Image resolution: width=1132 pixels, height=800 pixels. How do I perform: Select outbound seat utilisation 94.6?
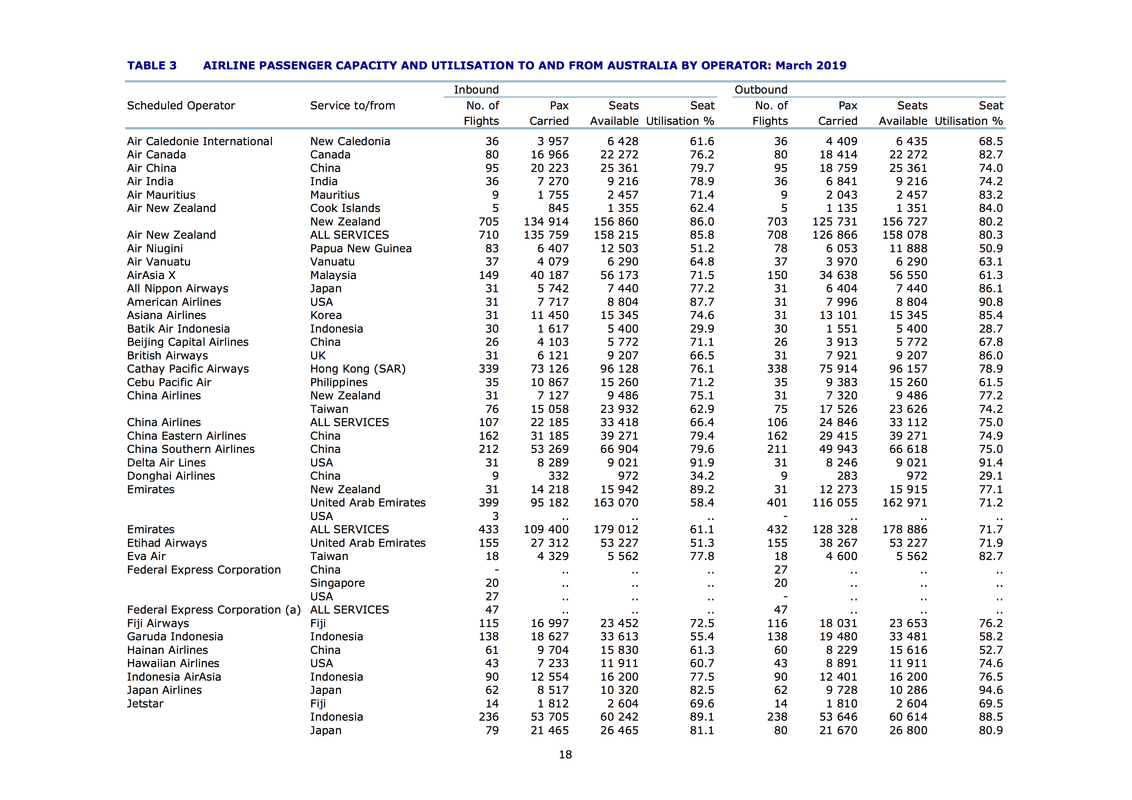[x=991, y=690]
